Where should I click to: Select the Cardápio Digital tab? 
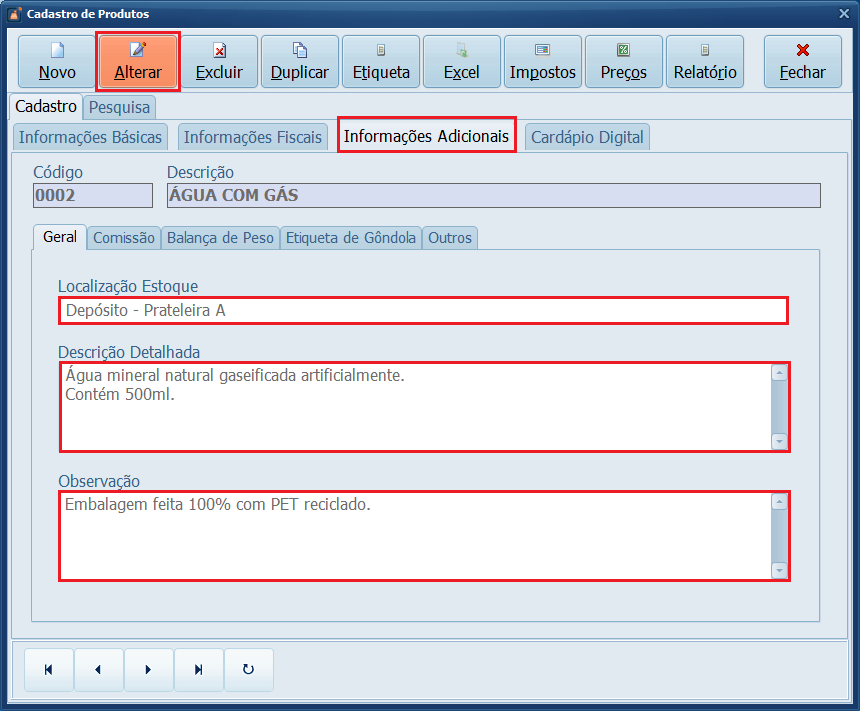tap(587, 137)
